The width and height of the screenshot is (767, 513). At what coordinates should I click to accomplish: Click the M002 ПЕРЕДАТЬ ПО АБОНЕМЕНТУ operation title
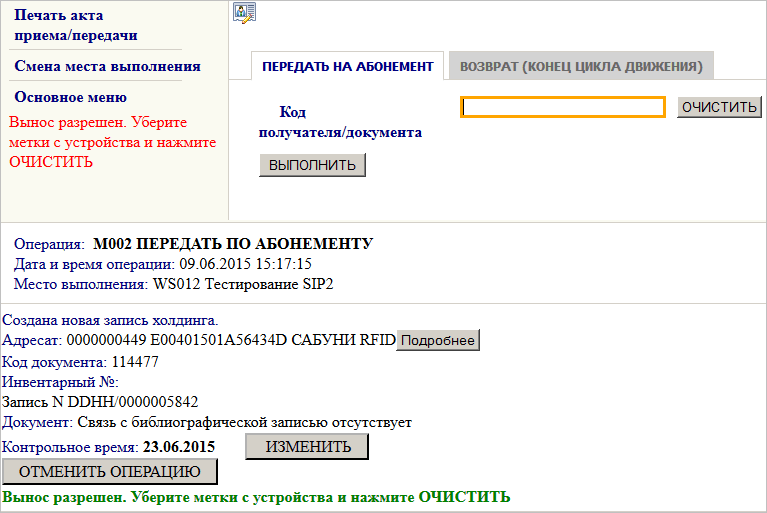pos(232,243)
